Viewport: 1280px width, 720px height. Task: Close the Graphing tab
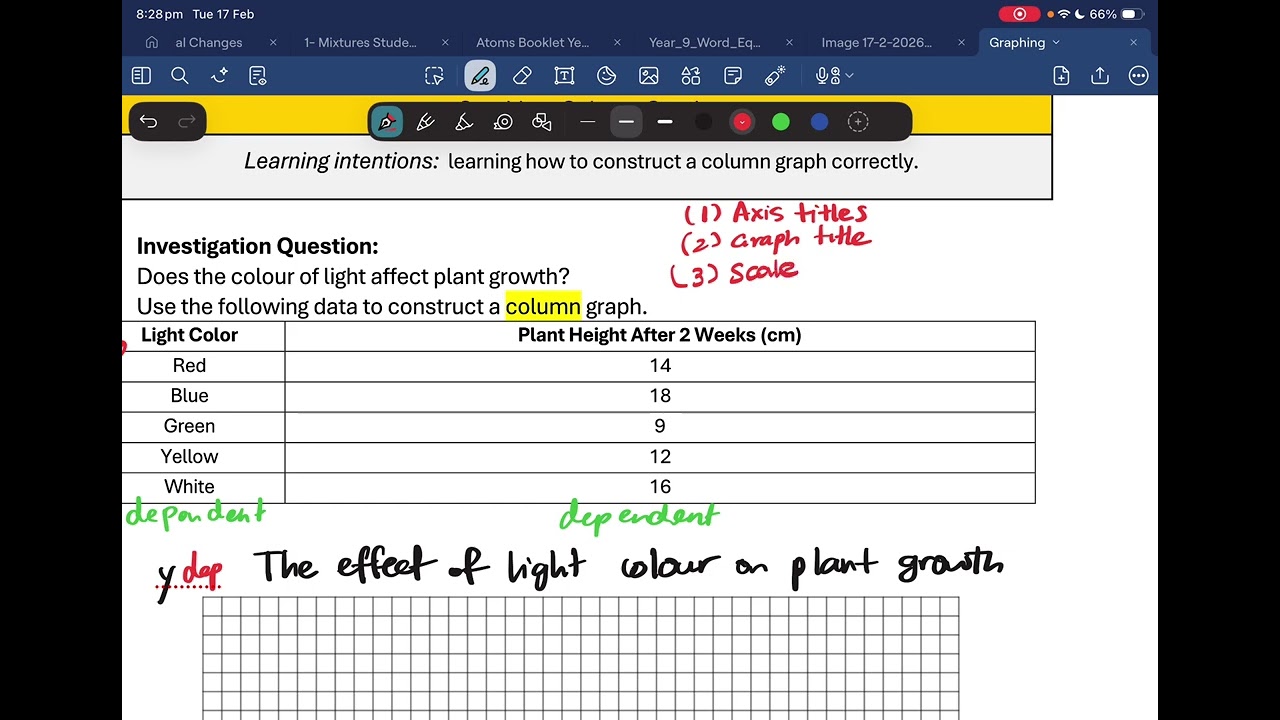(x=1133, y=43)
